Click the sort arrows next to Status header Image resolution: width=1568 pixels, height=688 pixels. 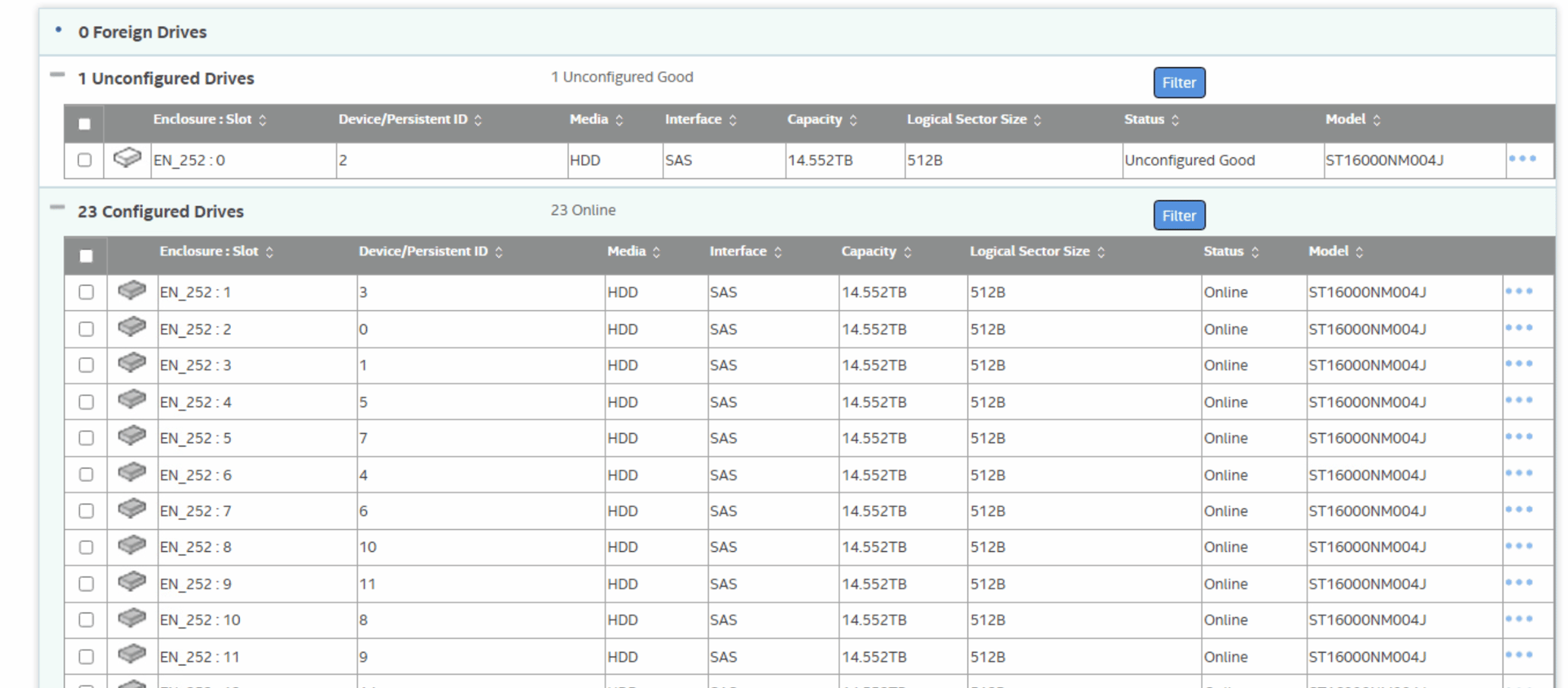click(1255, 251)
